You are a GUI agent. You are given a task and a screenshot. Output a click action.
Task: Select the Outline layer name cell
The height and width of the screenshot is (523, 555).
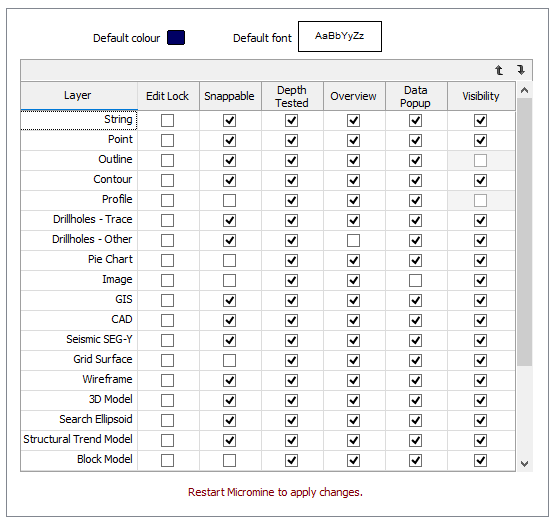click(79, 161)
